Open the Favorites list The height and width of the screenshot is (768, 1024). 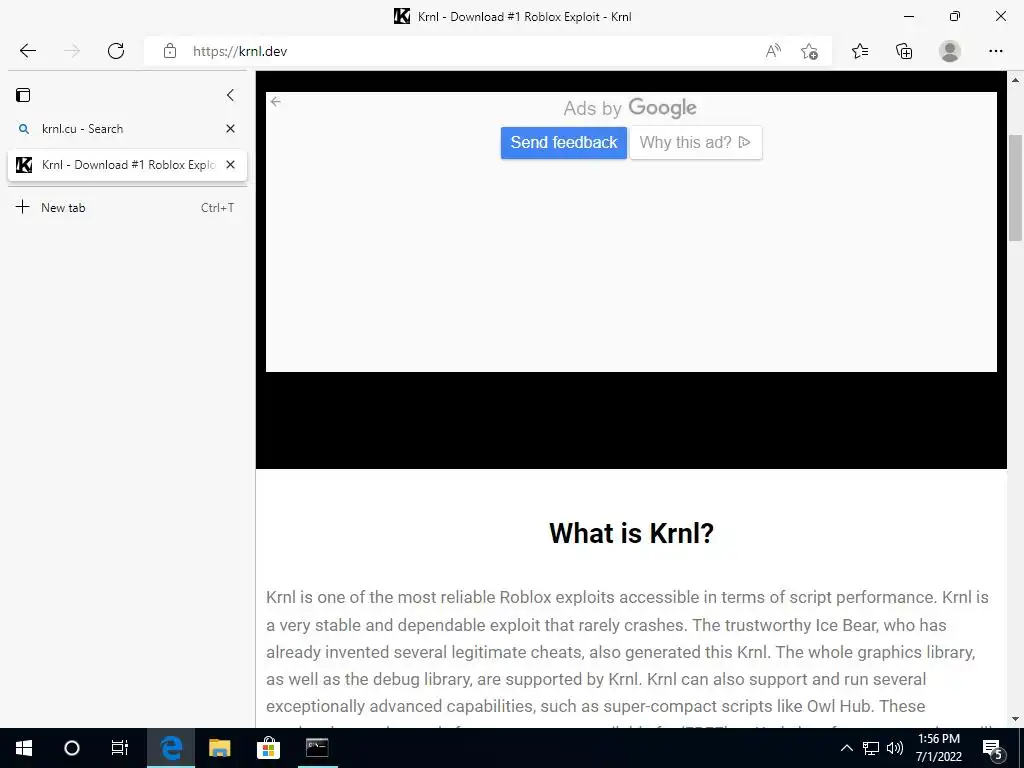pos(860,51)
